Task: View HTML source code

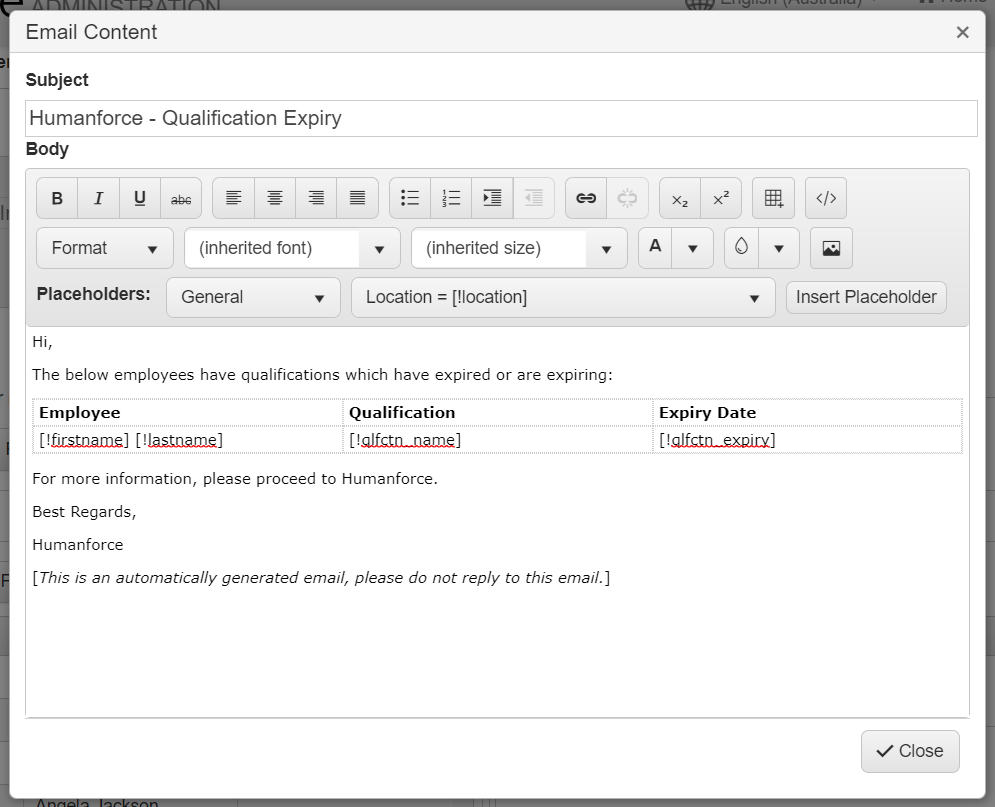Action: pyautogui.click(x=826, y=199)
